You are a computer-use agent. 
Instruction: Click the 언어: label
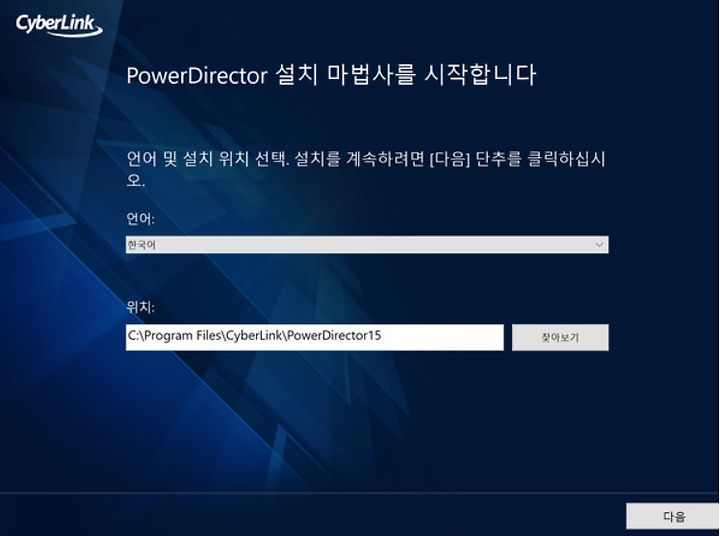pos(141,219)
